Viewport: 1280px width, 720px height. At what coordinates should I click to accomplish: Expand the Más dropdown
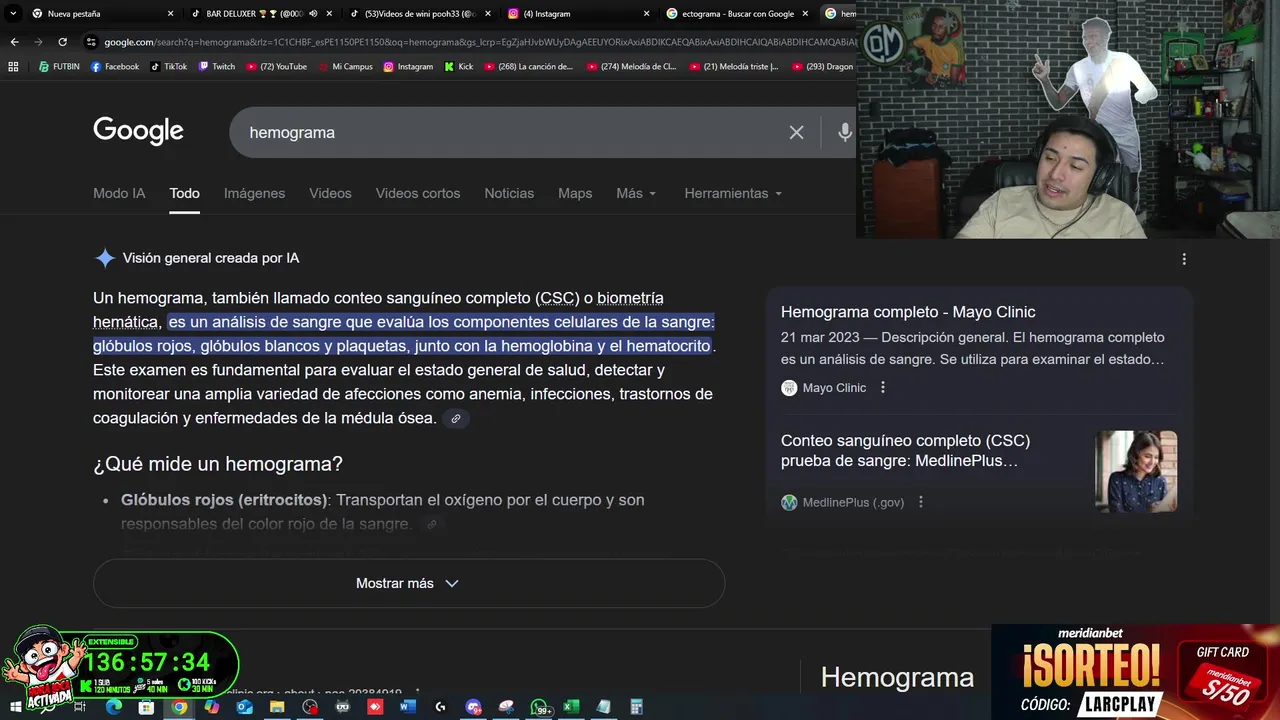point(636,193)
